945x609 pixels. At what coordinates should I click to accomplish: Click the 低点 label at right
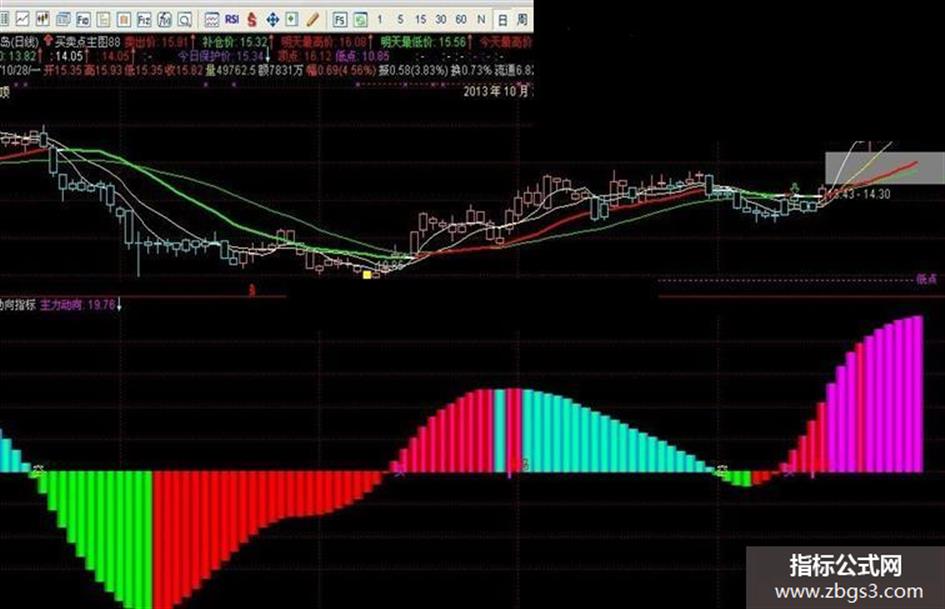click(926, 279)
